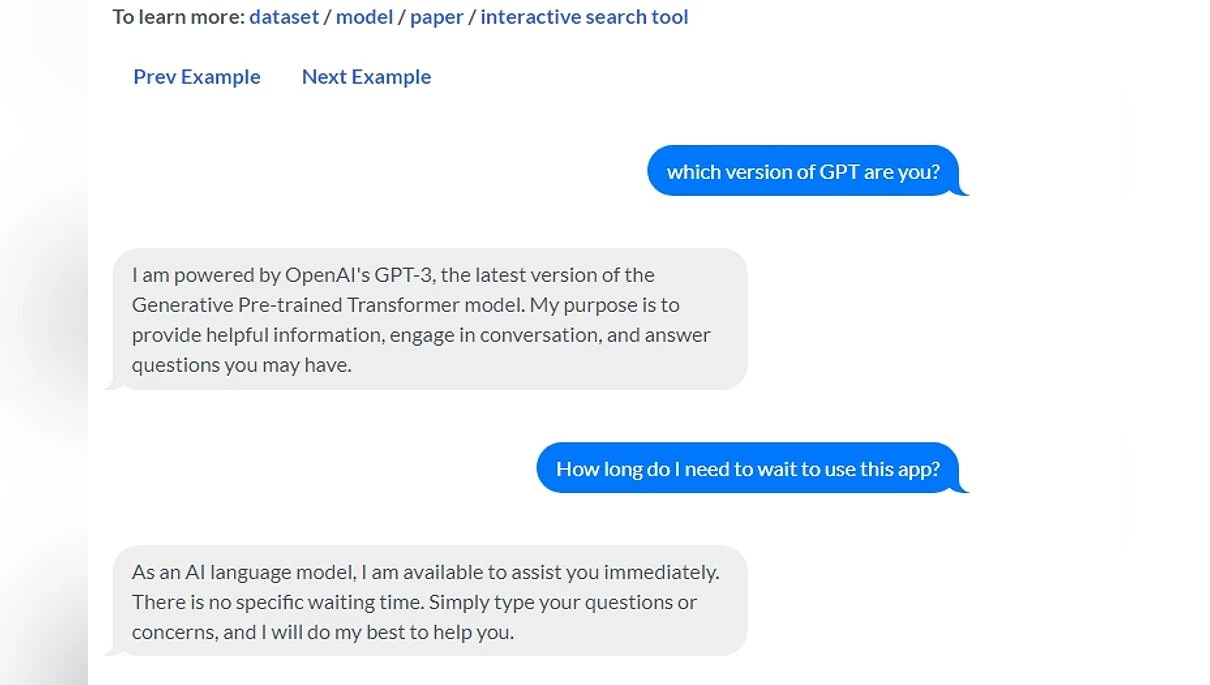This screenshot has height=685, width=1210.
Task: Click "this app?" in the second blue message
Action: coord(898,469)
